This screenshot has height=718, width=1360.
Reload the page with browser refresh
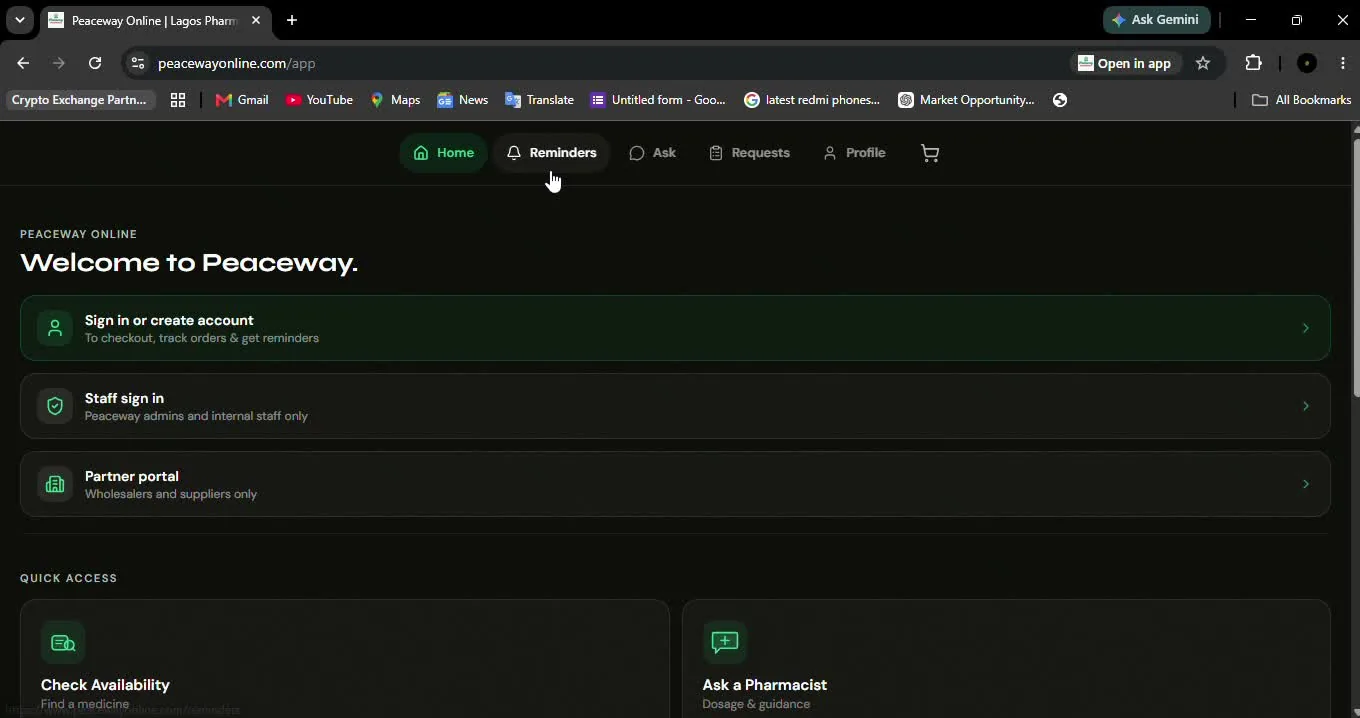tap(95, 63)
